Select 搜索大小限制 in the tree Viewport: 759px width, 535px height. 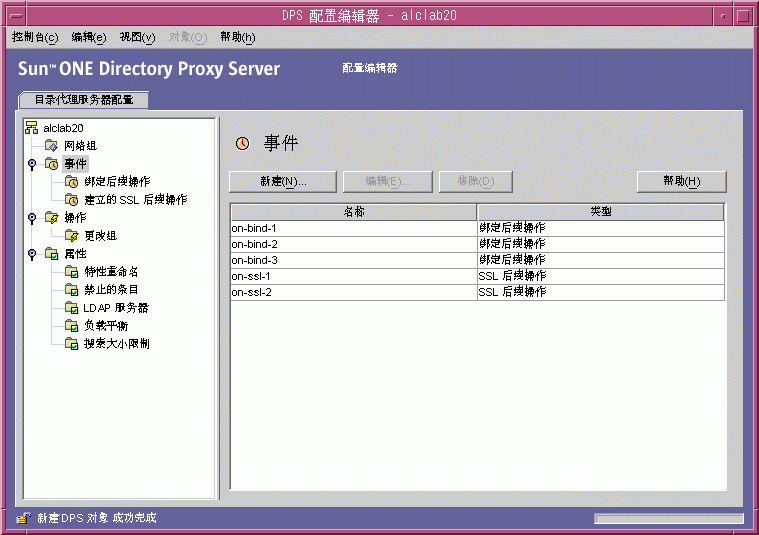coord(117,344)
